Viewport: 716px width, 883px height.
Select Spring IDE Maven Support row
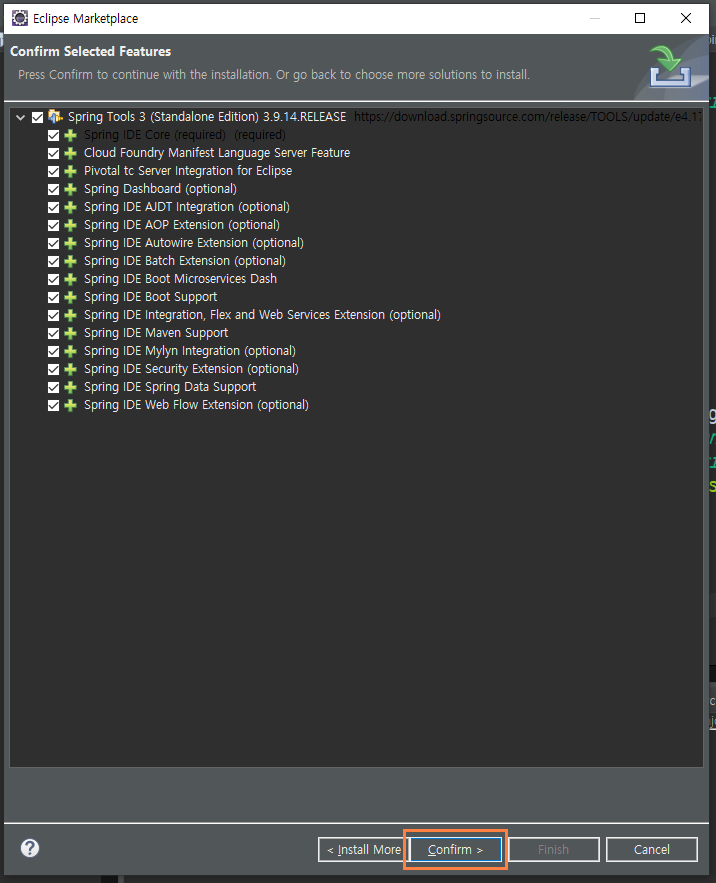[156, 333]
